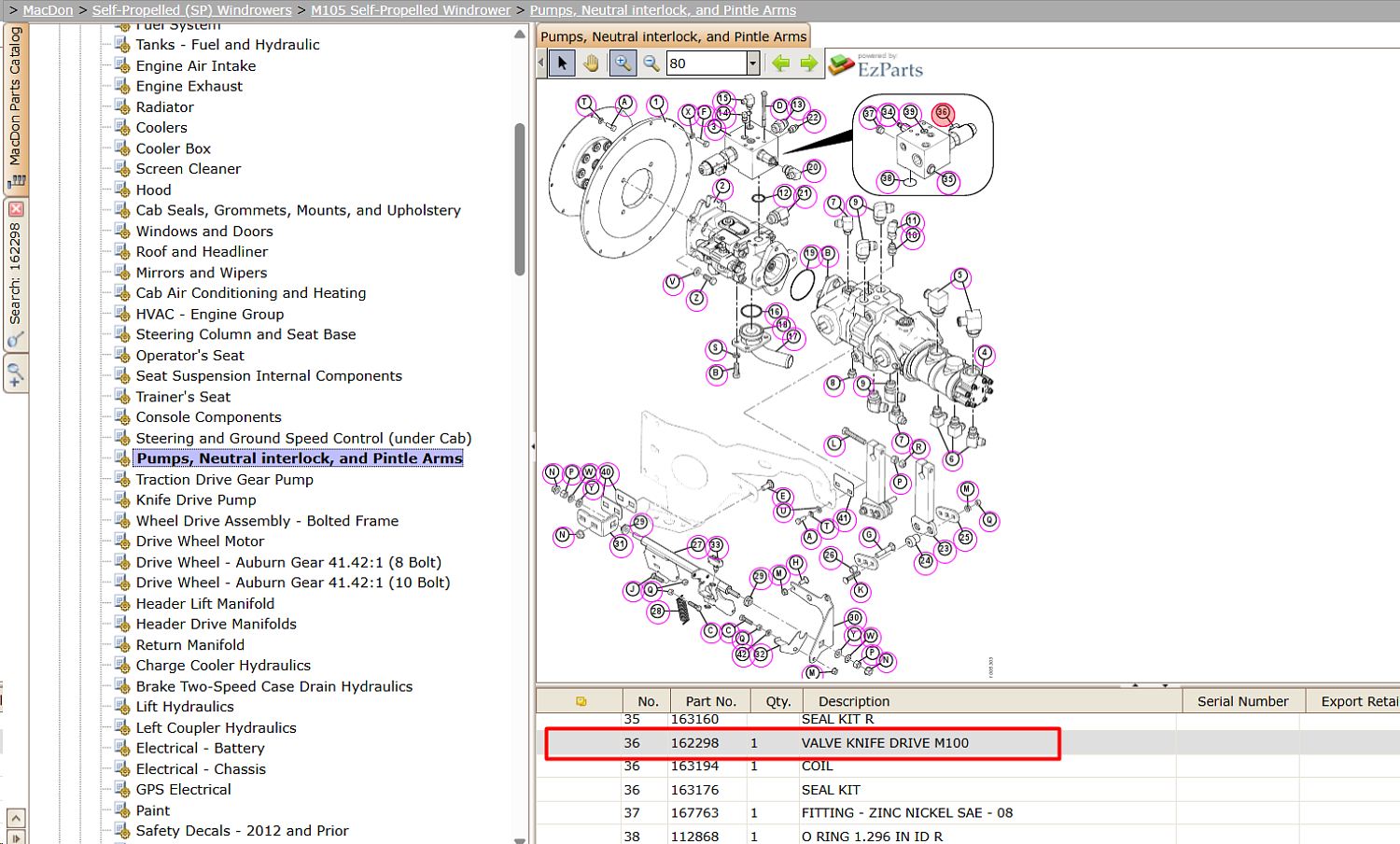Viewport: 1400px width, 844px height.
Task: Sort by the Serial Number column header
Action: pos(1242,701)
